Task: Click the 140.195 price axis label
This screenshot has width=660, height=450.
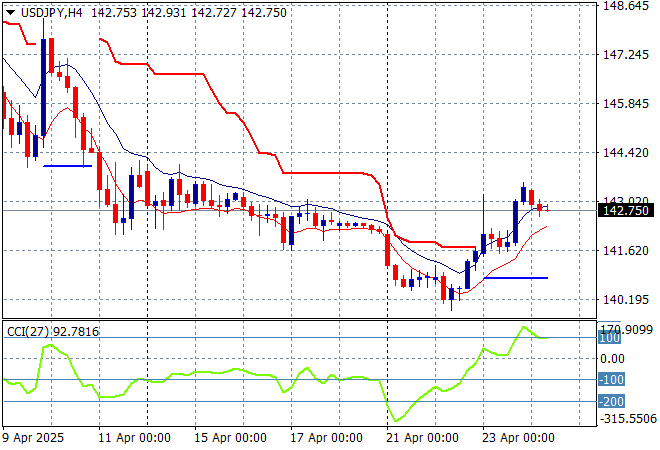Action: point(626,300)
